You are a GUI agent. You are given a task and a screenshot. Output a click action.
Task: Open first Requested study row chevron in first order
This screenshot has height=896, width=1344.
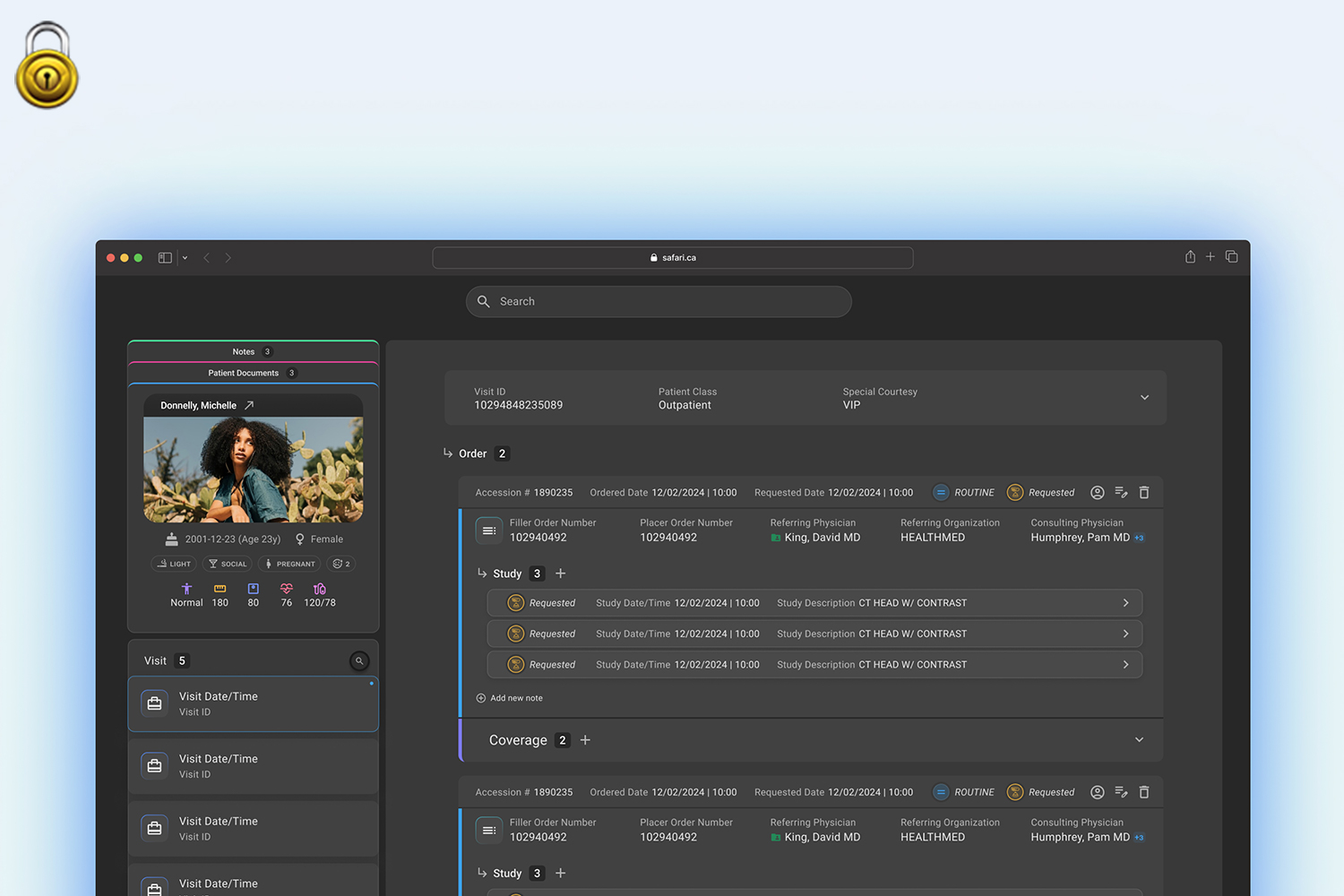click(1125, 603)
